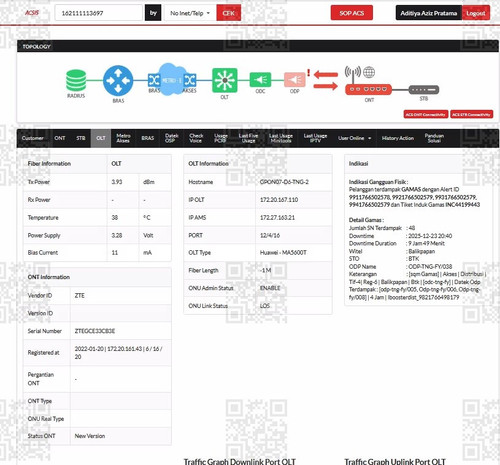Click Power Supply value 3.28
Viewport: 500px width, 465px height.
pos(117,235)
